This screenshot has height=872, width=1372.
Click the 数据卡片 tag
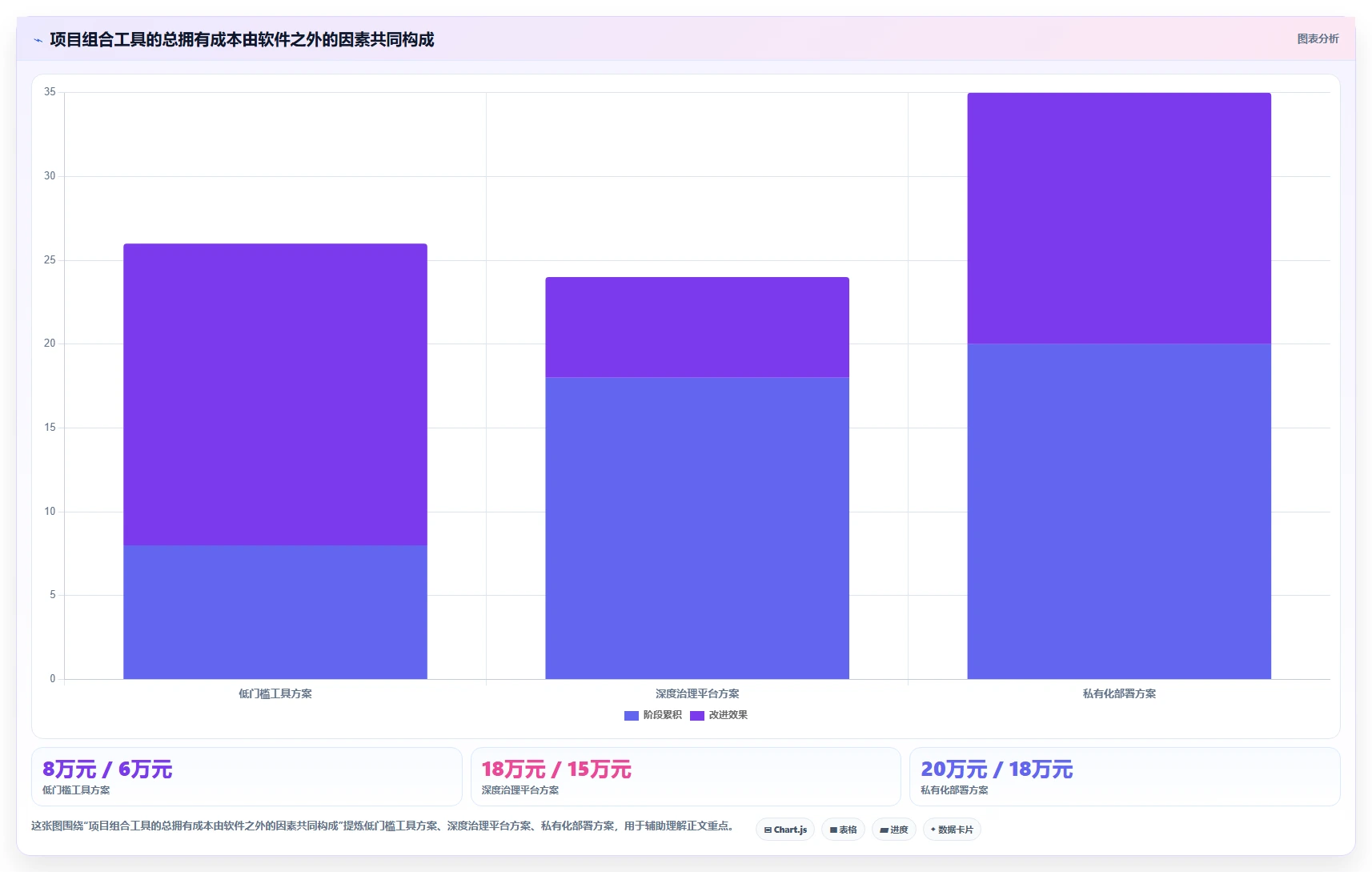pyautogui.click(x=952, y=830)
